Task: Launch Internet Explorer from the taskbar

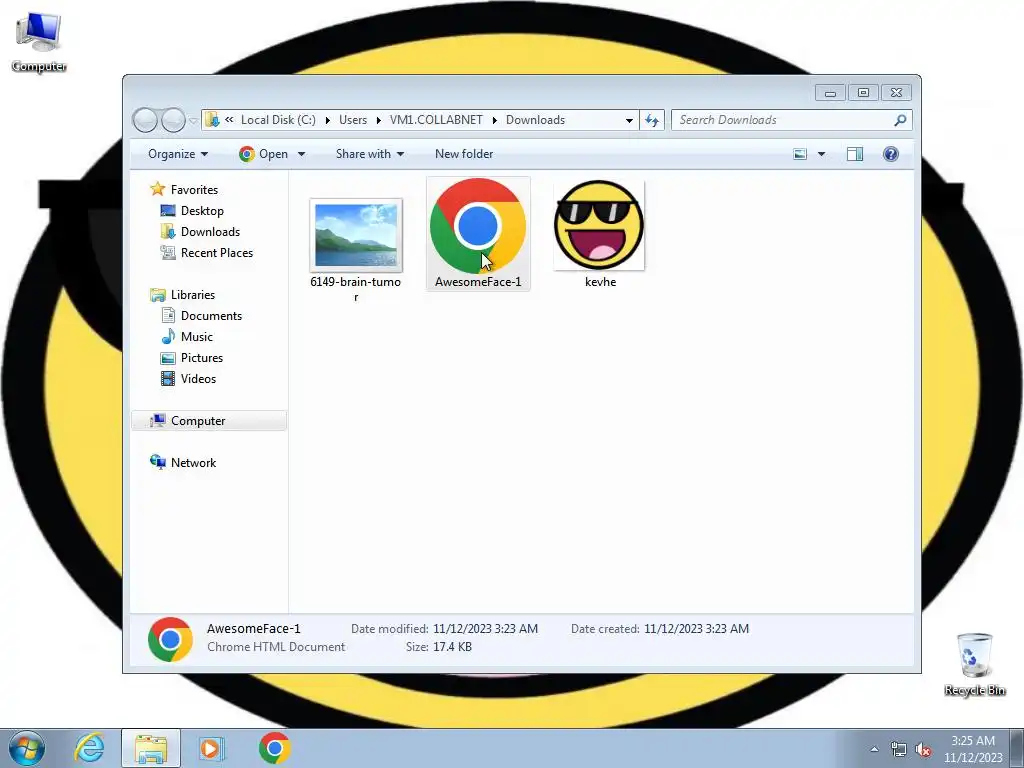Action: pos(89,748)
